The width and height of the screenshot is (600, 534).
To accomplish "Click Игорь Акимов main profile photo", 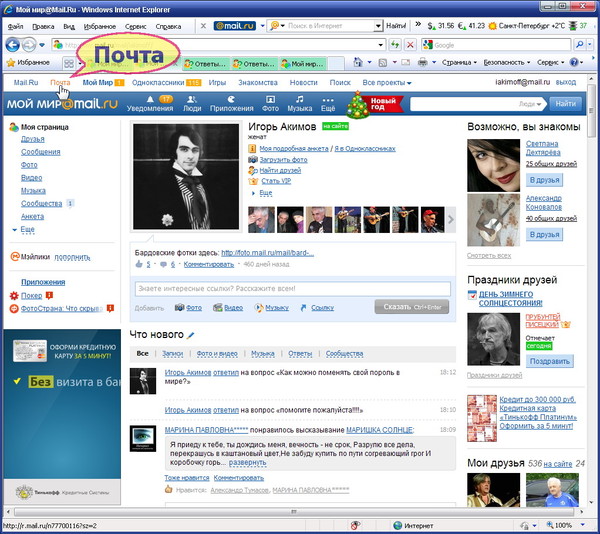I will [186, 176].
